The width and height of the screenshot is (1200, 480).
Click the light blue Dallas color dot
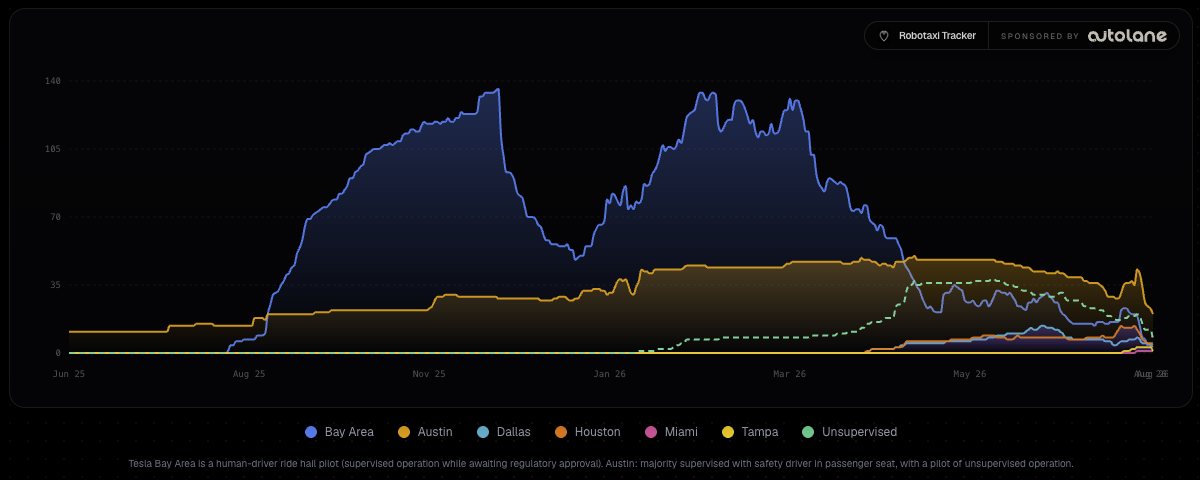click(483, 432)
